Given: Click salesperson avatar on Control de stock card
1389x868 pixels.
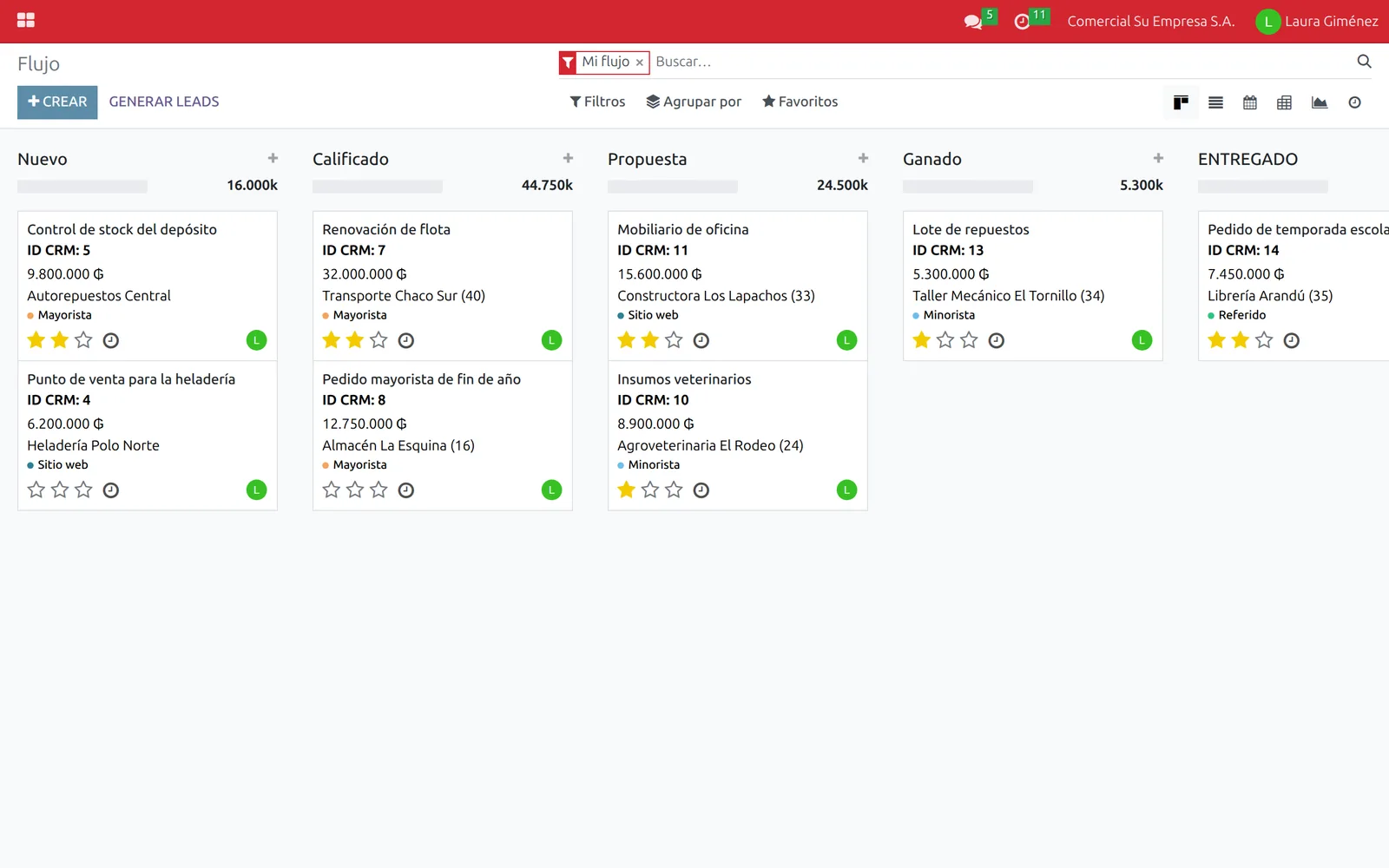Looking at the screenshot, I should tap(256, 340).
